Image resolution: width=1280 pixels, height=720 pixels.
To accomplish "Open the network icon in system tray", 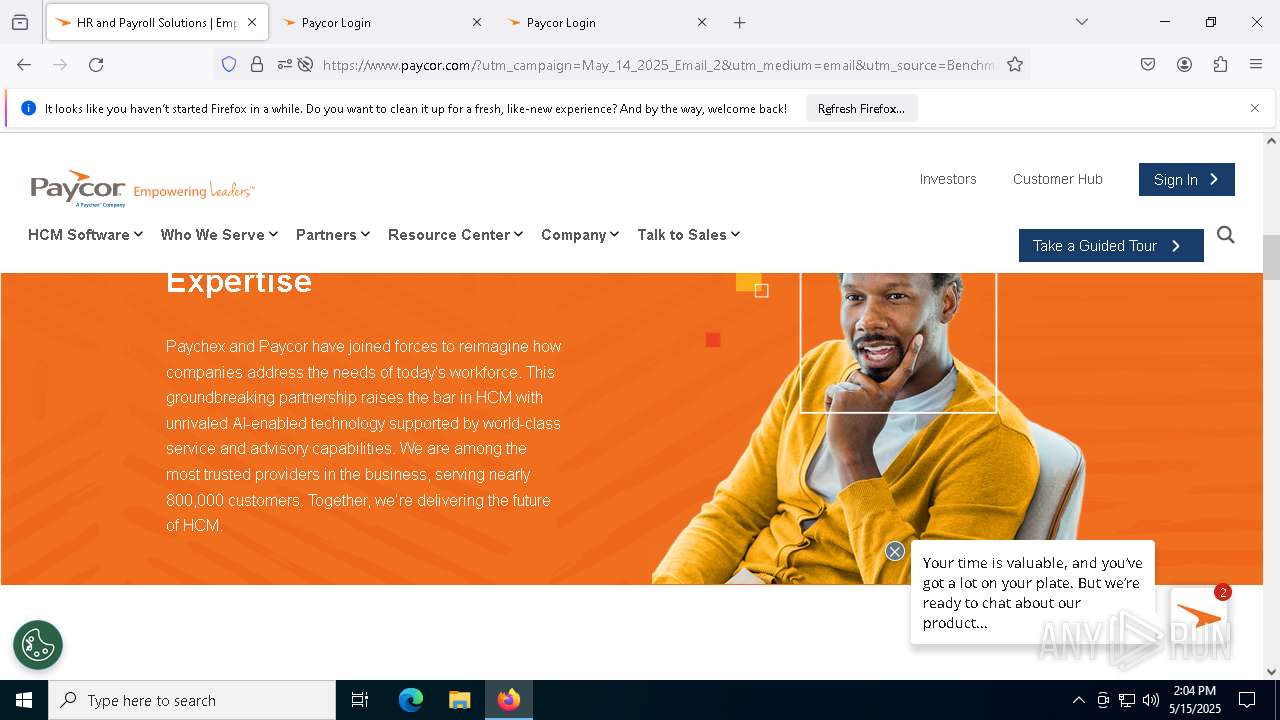I will pos(1127,700).
